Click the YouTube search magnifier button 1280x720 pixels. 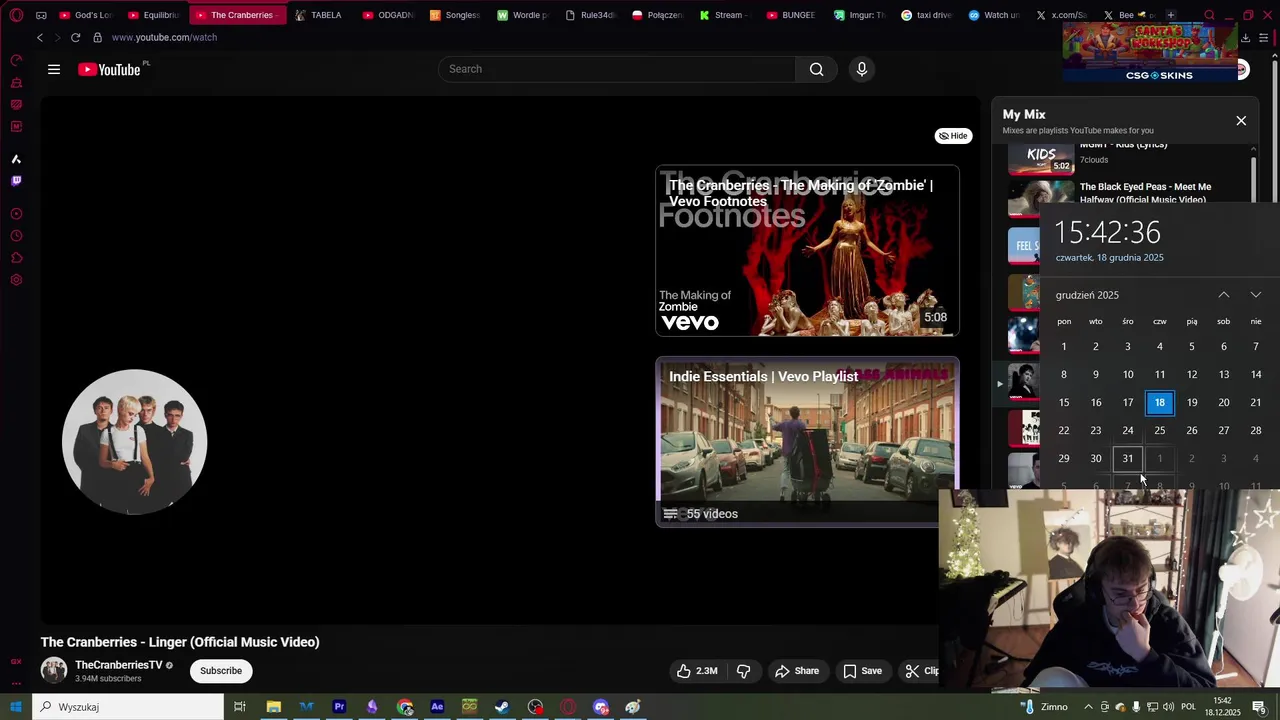point(816,69)
